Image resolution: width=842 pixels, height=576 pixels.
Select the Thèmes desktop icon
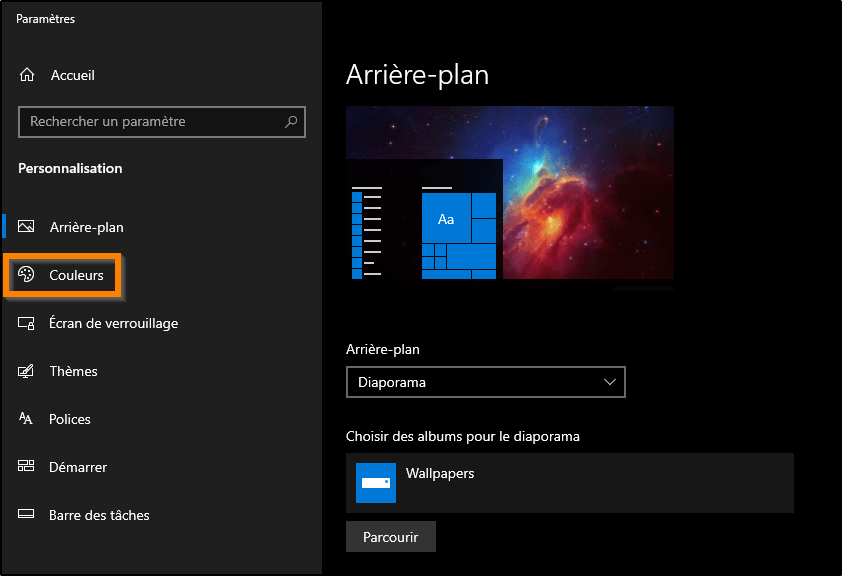pos(25,371)
